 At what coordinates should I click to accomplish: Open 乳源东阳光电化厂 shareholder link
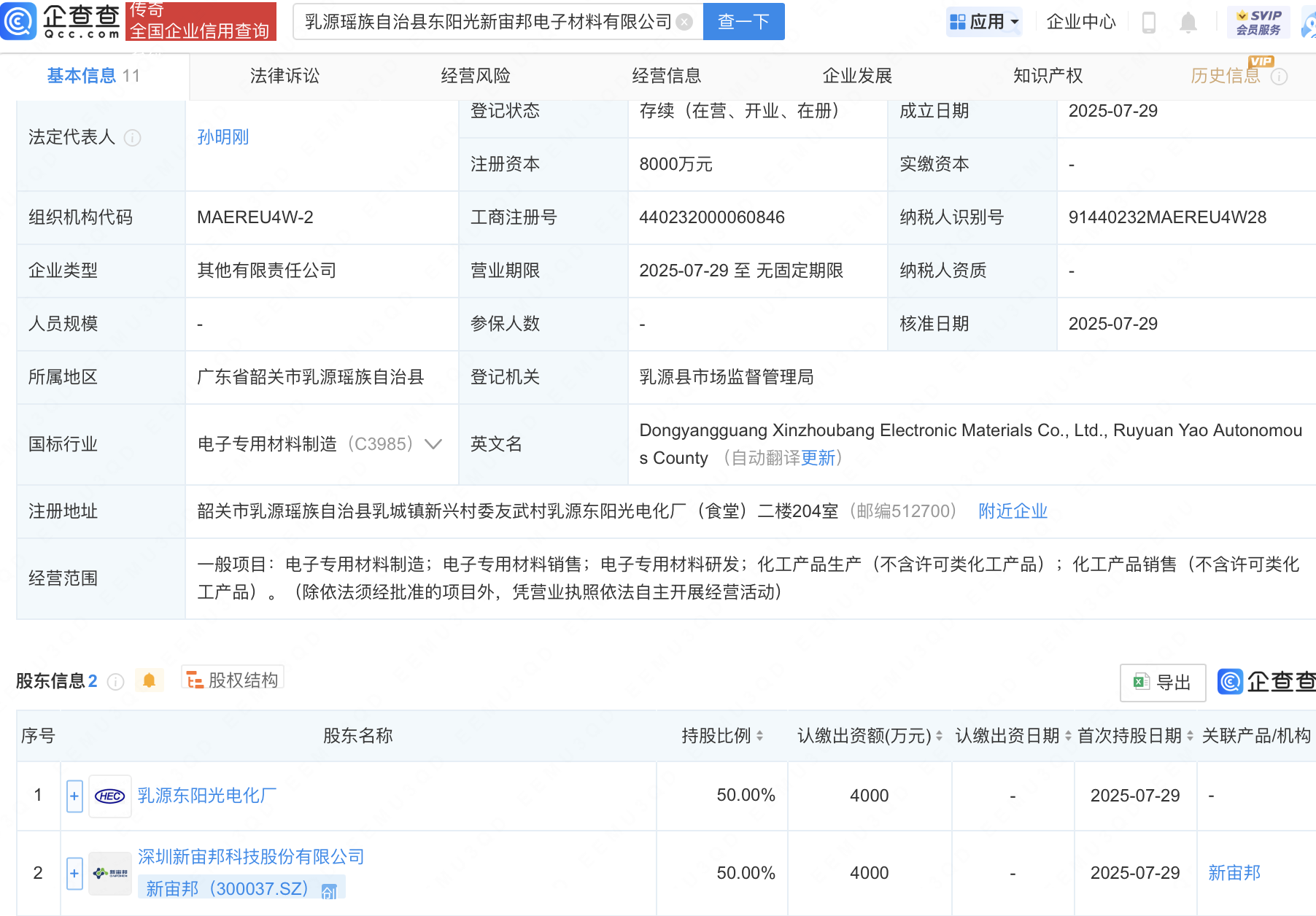[207, 796]
